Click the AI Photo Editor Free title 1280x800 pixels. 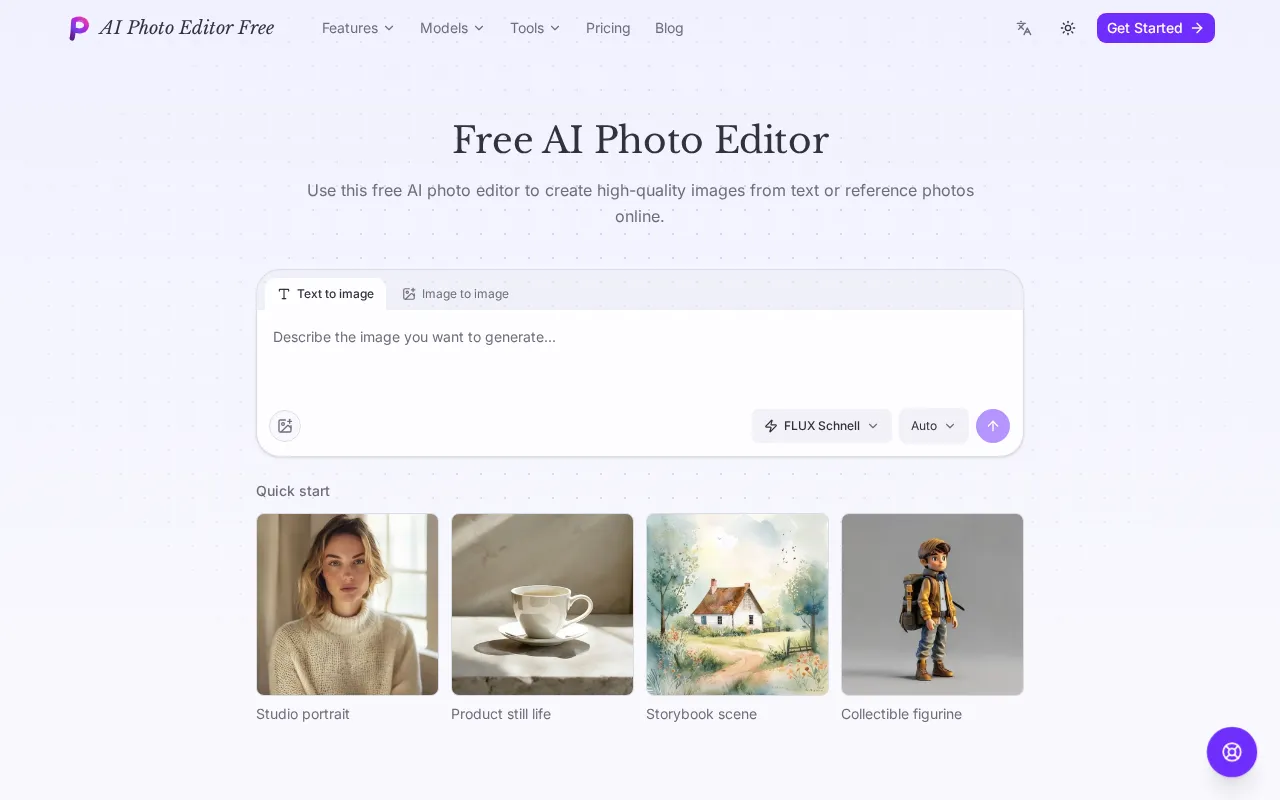click(186, 28)
